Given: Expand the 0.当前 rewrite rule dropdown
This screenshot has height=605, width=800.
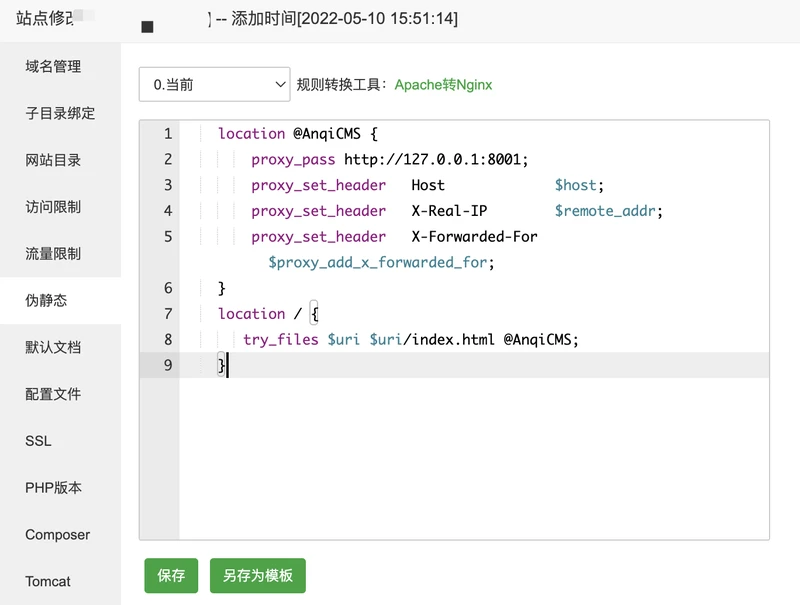Looking at the screenshot, I should coord(214,85).
